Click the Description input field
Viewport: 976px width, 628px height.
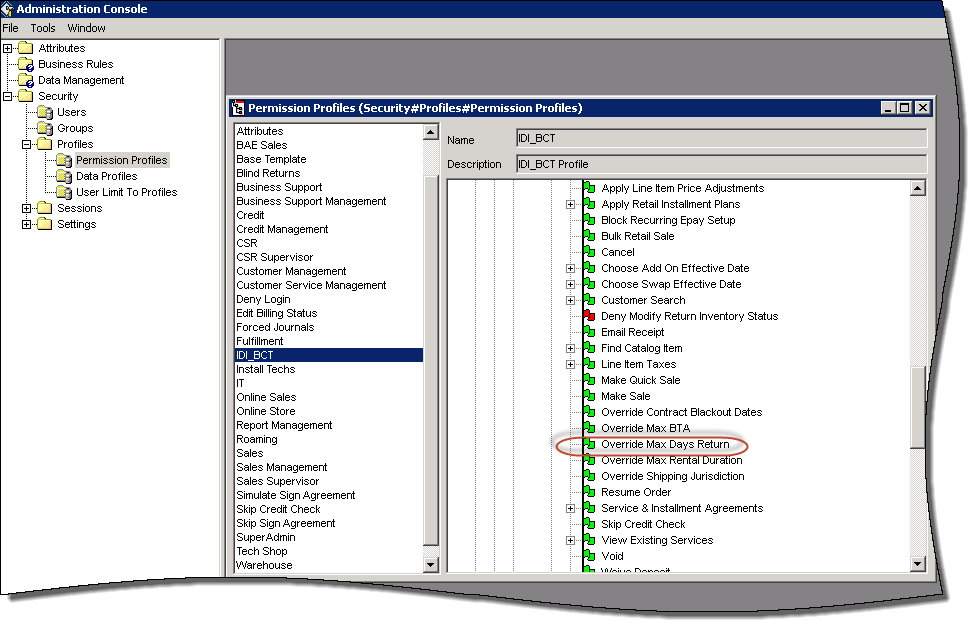pos(720,164)
